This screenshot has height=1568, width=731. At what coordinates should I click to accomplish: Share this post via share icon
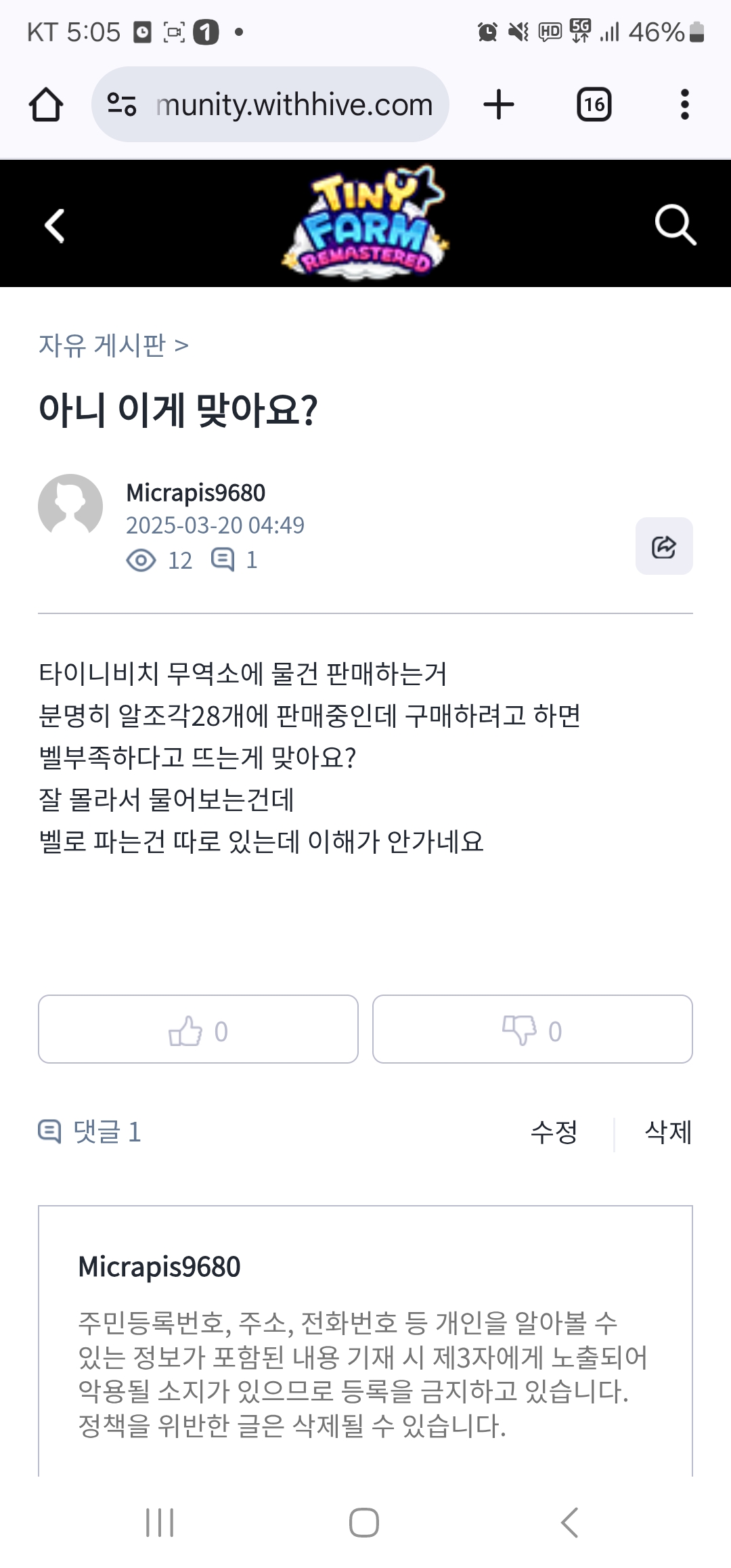[663, 546]
